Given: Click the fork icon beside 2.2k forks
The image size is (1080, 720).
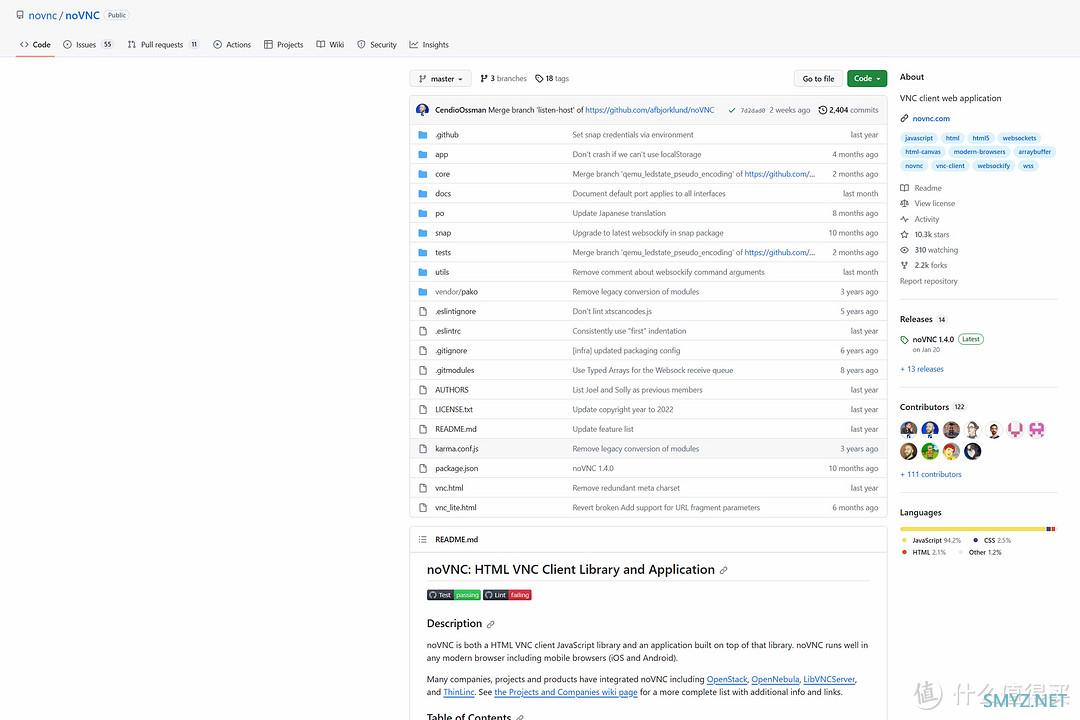Looking at the screenshot, I should click(904, 265).
